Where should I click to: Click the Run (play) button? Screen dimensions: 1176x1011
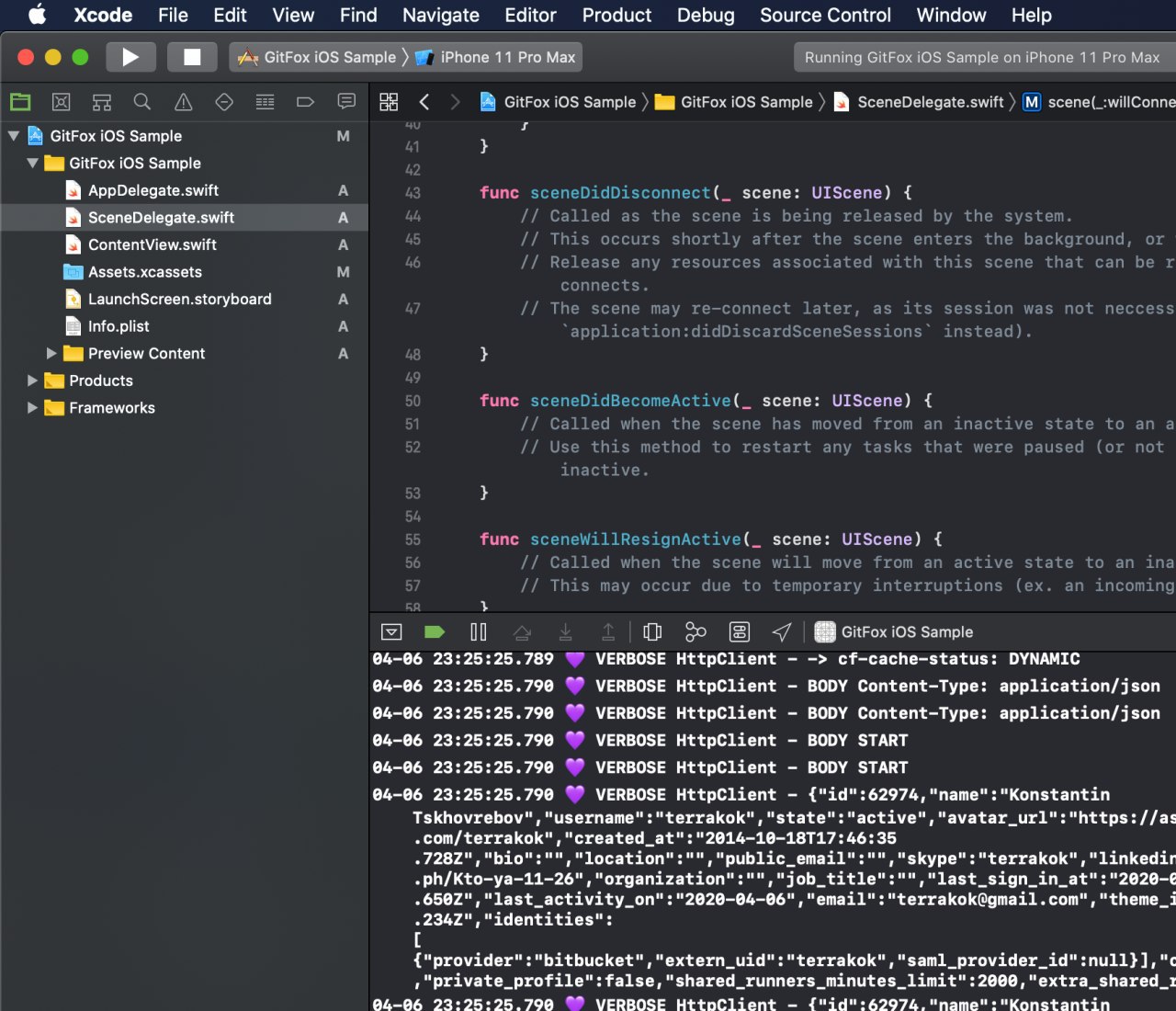(x=130, y=57)
